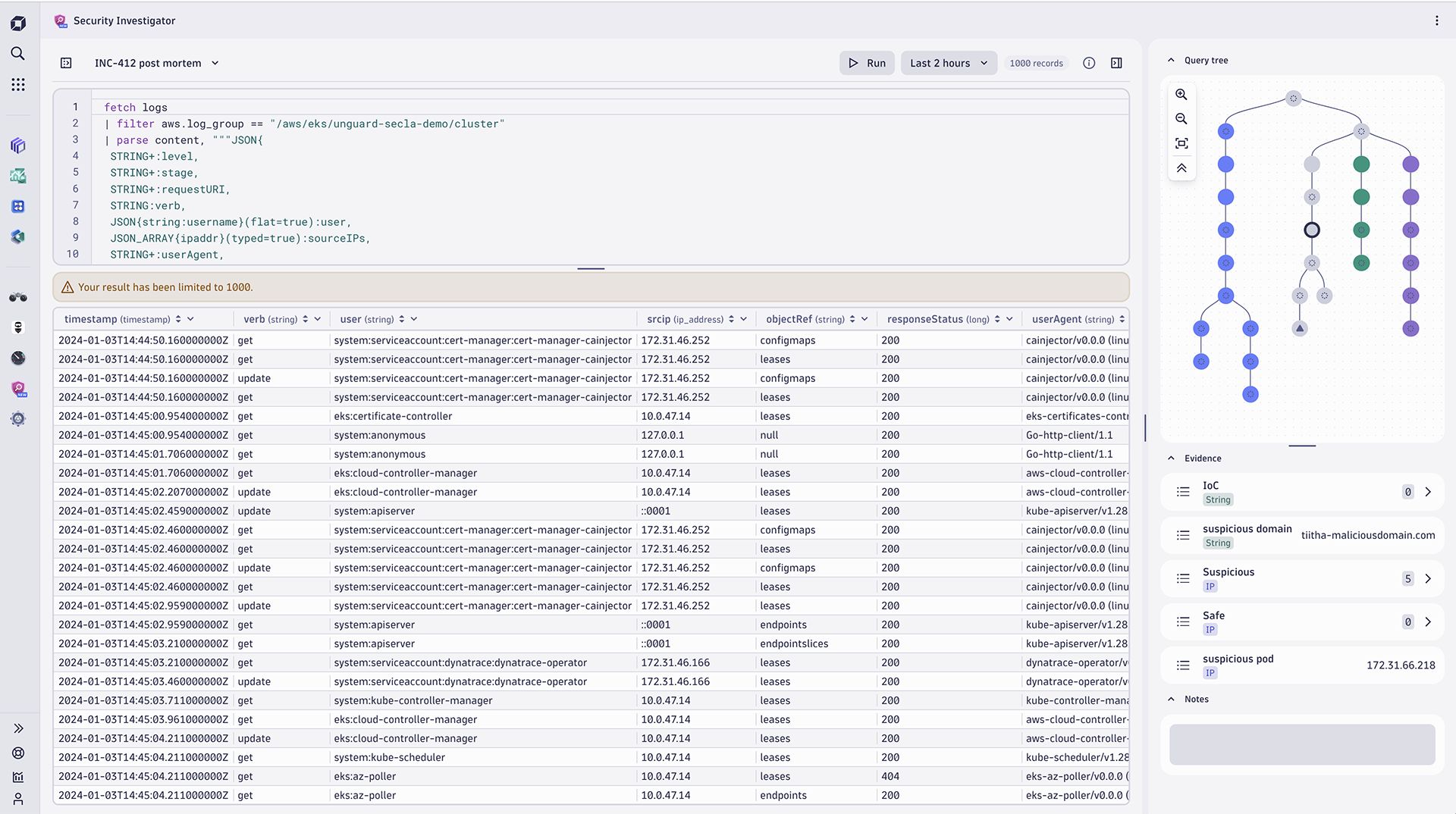
Task: Toggle sort on the responseStatus column
Action: pyautogui.click(x=998, y=319)
